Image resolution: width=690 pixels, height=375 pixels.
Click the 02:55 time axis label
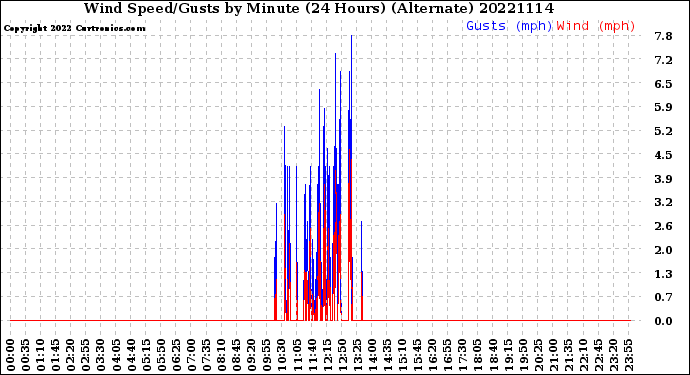click(x=86, y=355)
